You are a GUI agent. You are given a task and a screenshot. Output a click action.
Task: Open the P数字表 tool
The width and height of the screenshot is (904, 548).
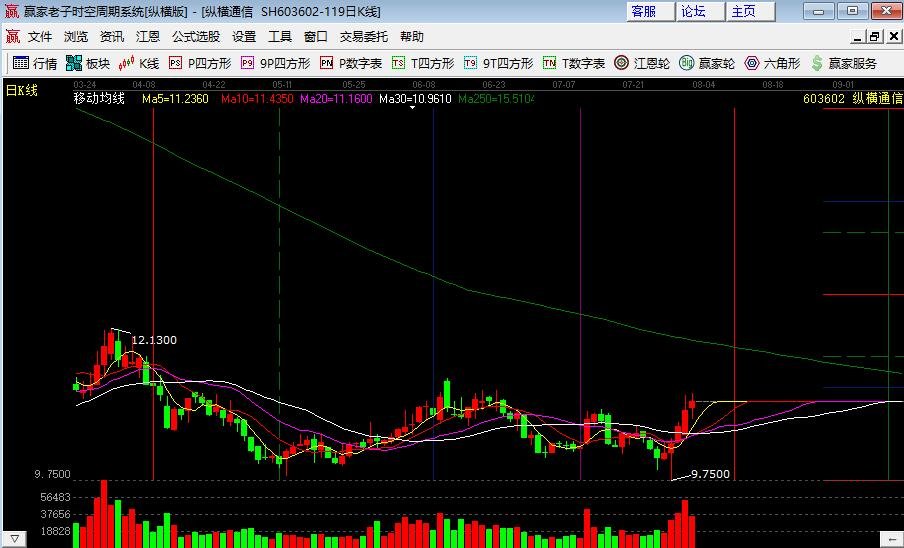(x=351, y=63)
